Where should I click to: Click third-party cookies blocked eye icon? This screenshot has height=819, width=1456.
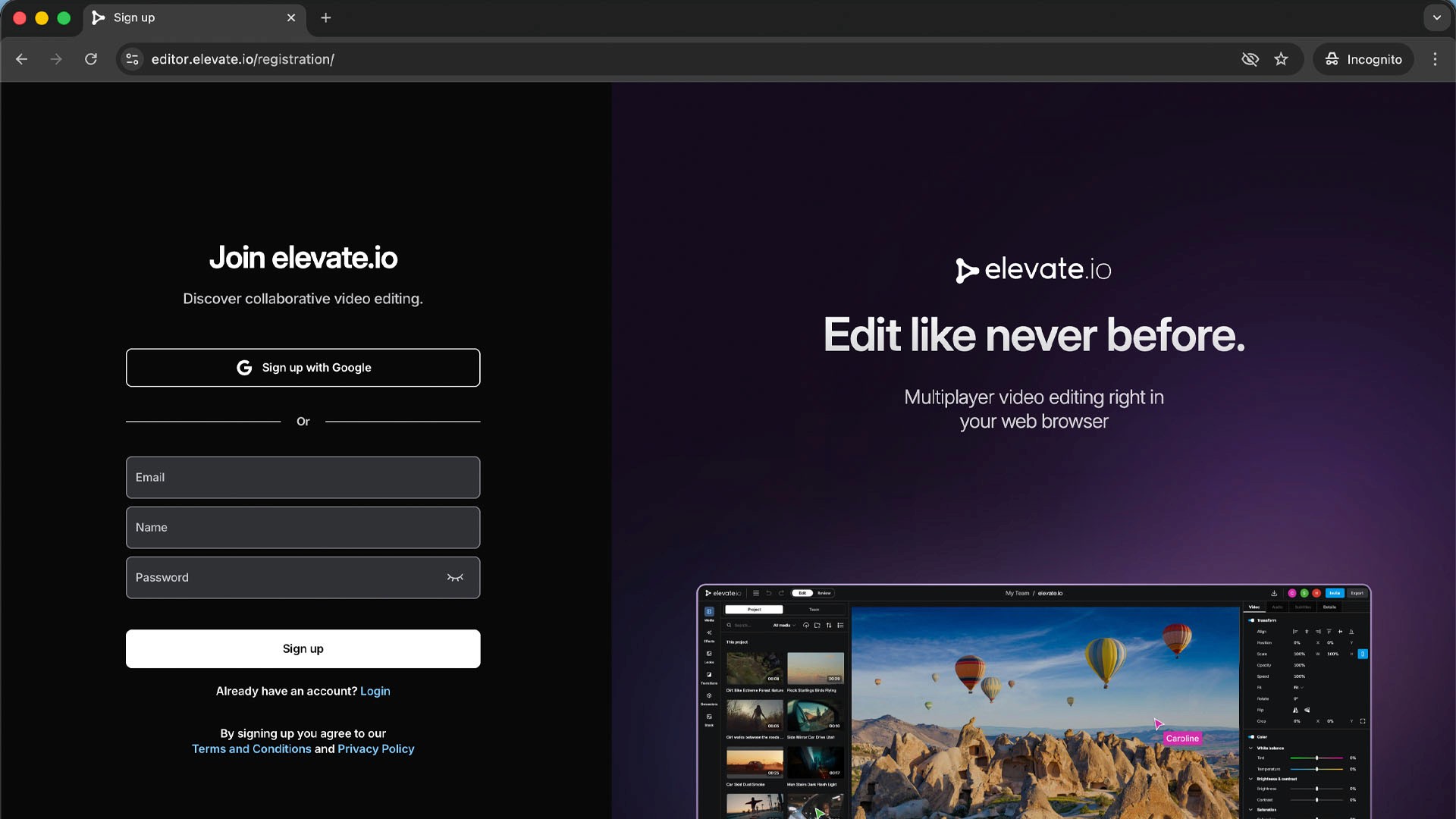coord(1250,59)
